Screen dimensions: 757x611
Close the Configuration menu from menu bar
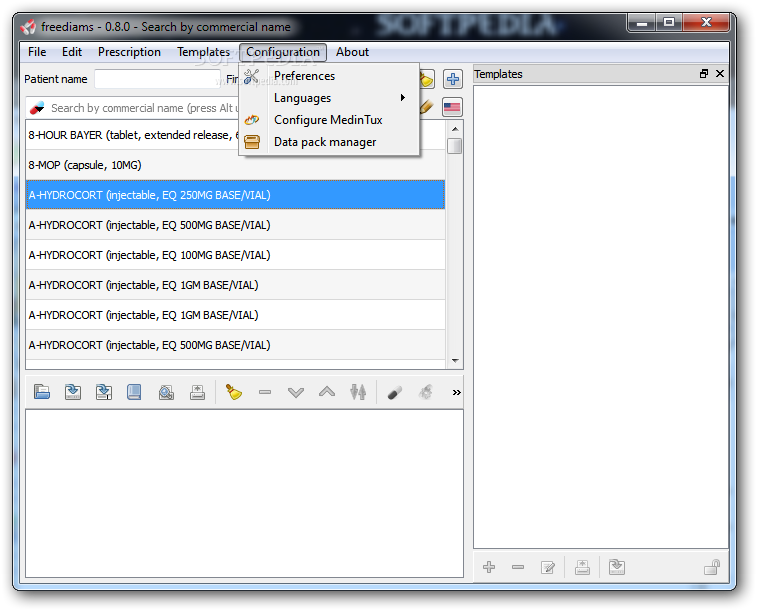point(283,52)
